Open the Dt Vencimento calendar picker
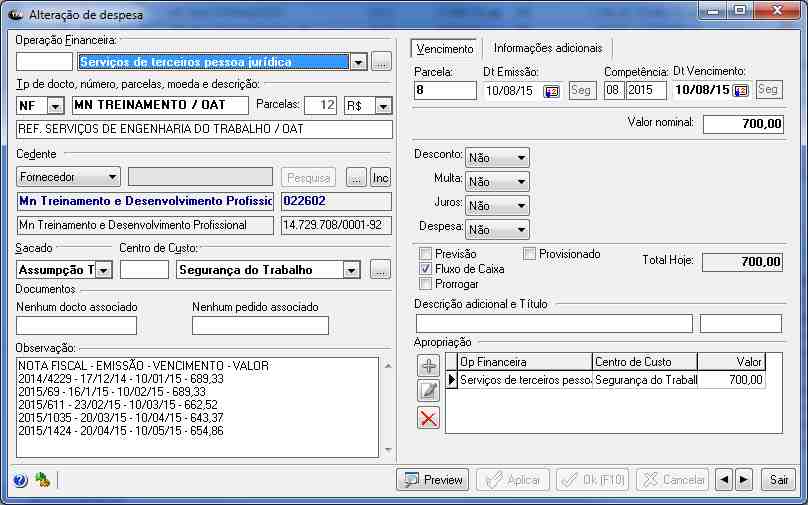 [741, 91]
